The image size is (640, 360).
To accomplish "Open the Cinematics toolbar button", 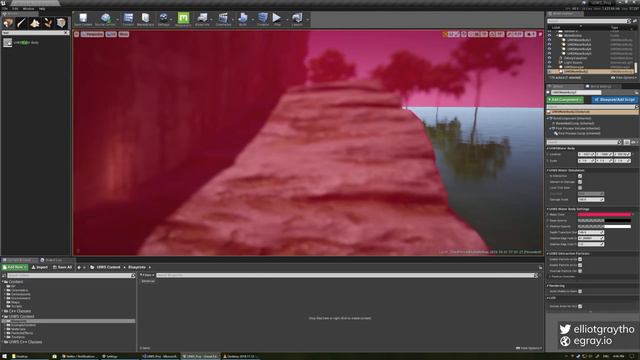I will 223,19.
